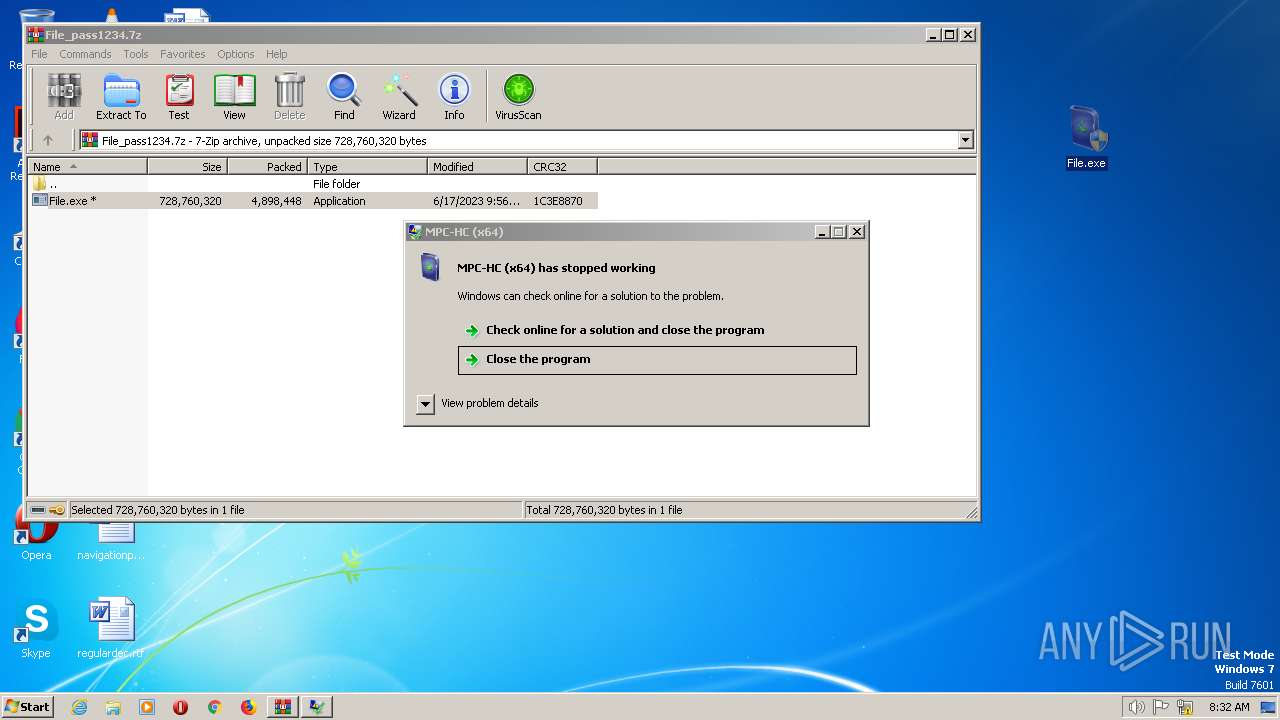Screen dimensions: 1280x720
Task: Click Check online for a solution option
Action: [x=625, y=330]
